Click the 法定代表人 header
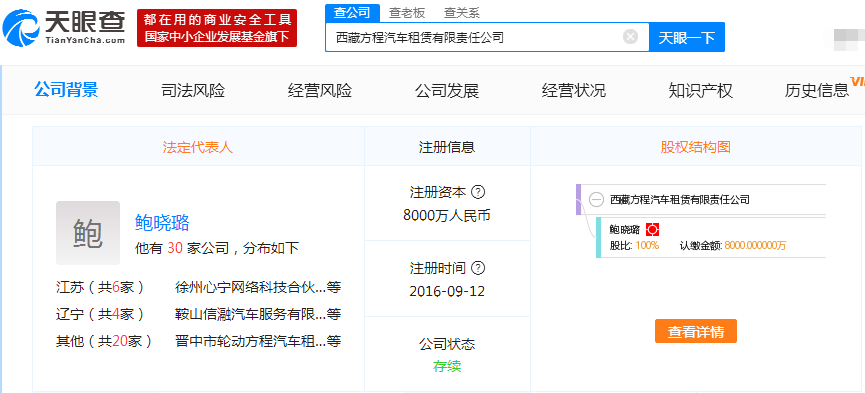The height and width of the screenshot is (393, 865). pyautogui.click(x=197, y=147)
